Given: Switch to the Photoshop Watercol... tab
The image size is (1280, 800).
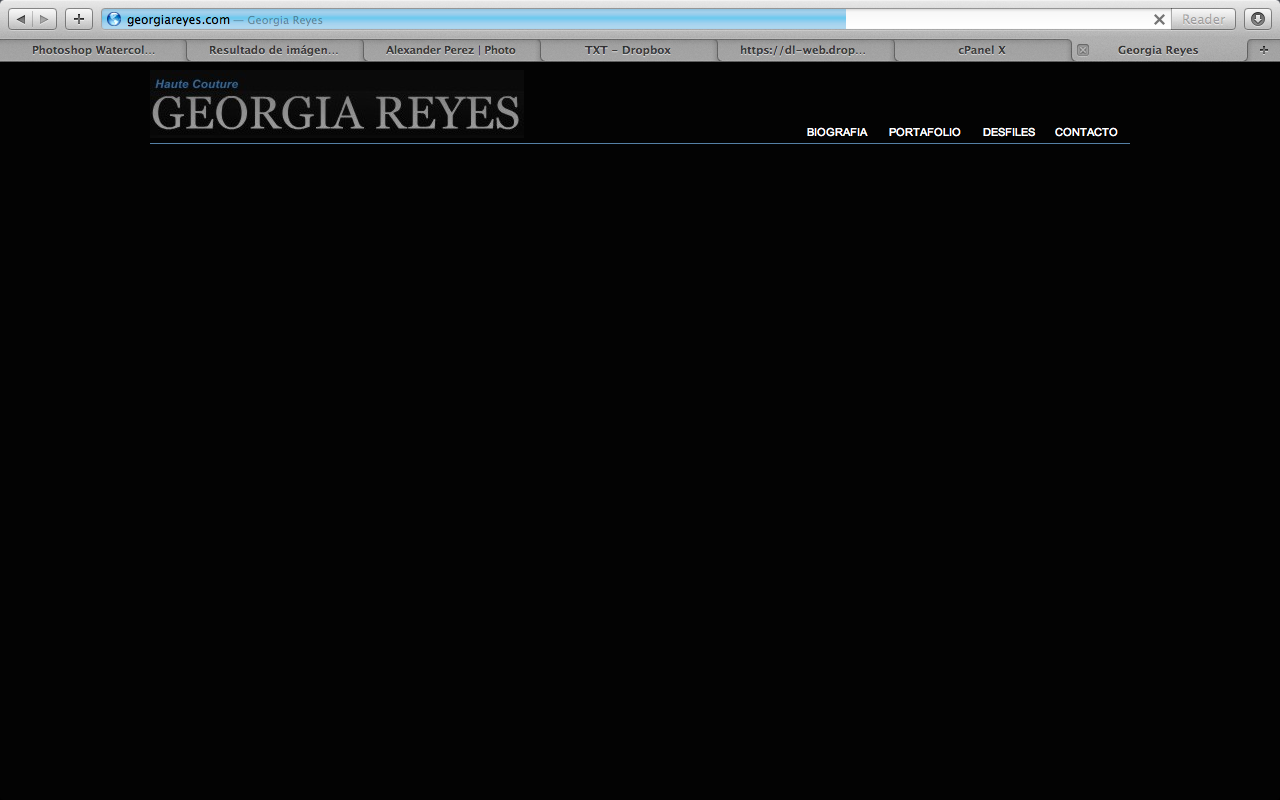Looking at the screenshot, I should (93, 50).
